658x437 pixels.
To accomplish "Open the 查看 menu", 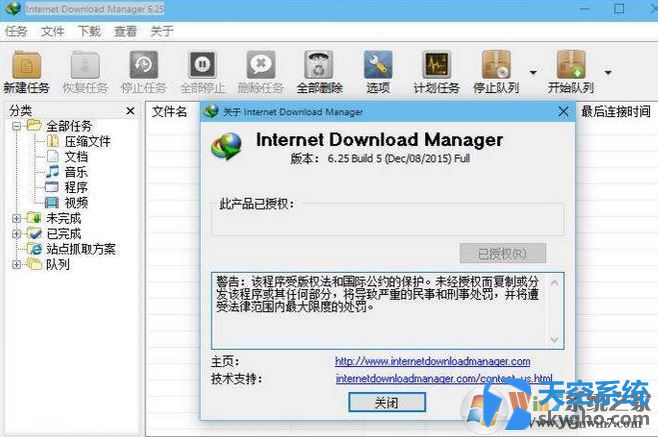I will point(125,31).
